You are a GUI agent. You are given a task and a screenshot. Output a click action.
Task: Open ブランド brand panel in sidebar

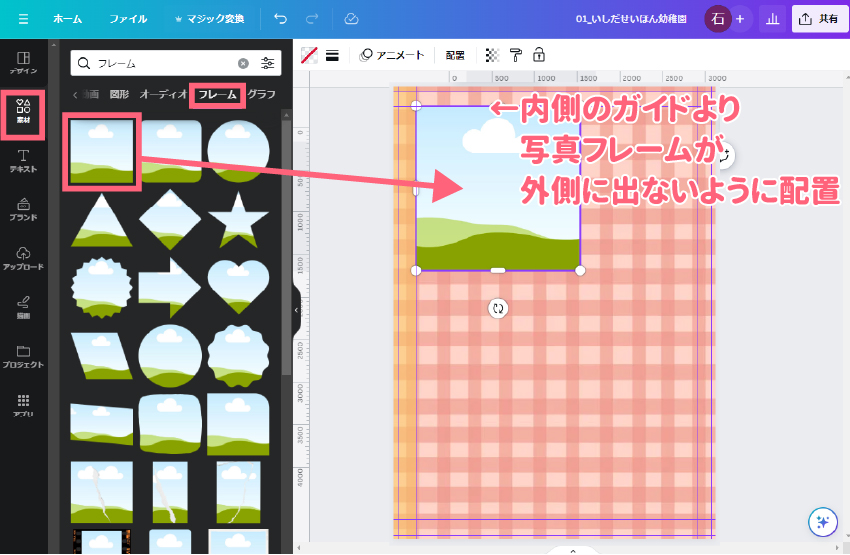click(23, 210)
